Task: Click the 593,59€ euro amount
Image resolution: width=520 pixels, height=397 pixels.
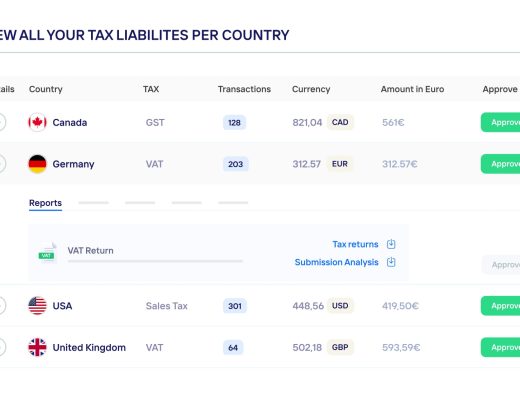Action: coord(401,348)
